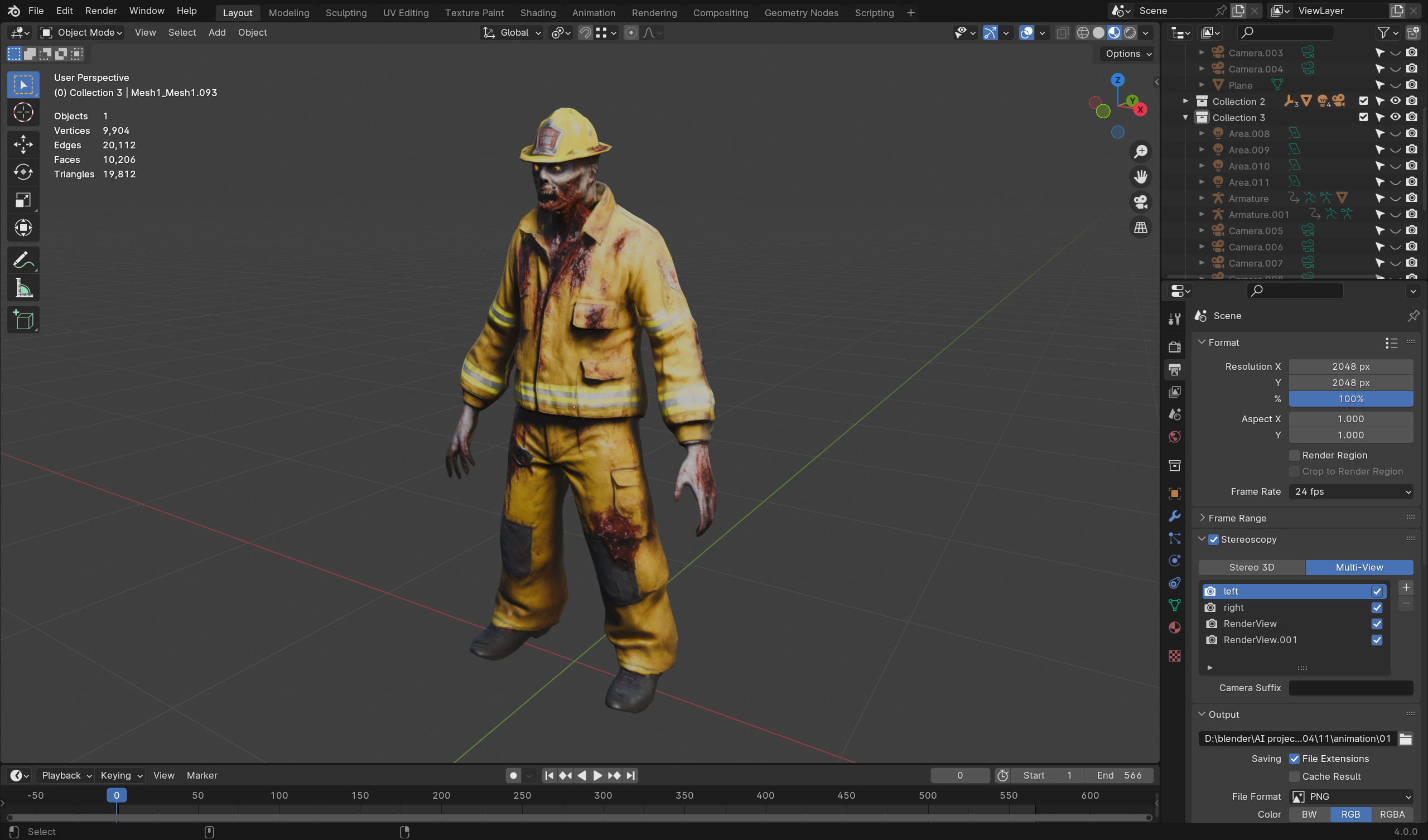Select the Annotate tool

23,260
